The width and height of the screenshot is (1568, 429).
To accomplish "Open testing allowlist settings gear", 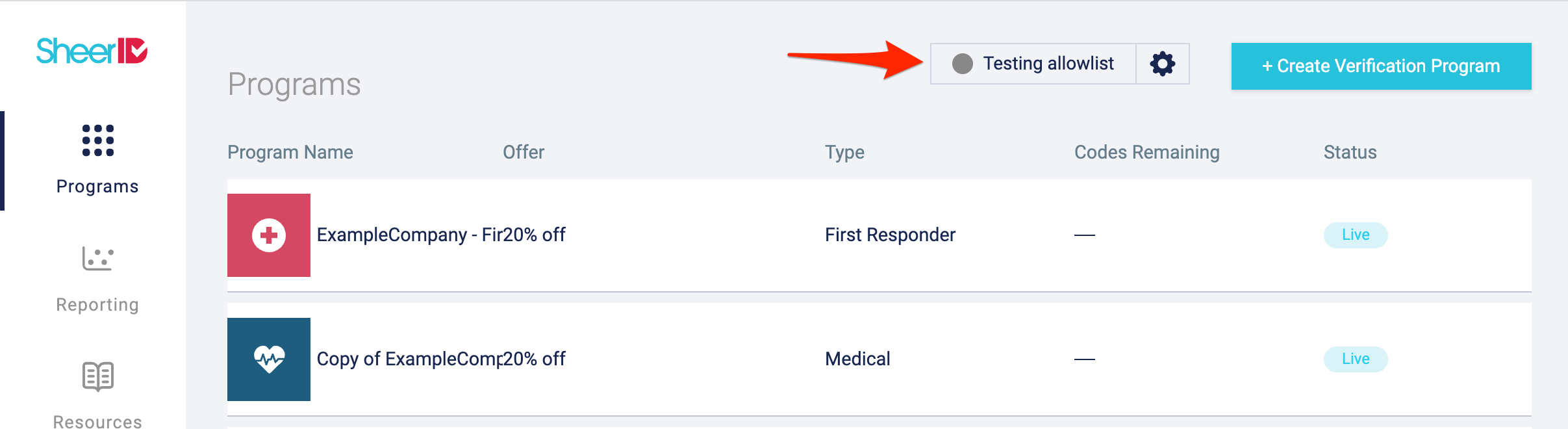I will point(1162,64).
